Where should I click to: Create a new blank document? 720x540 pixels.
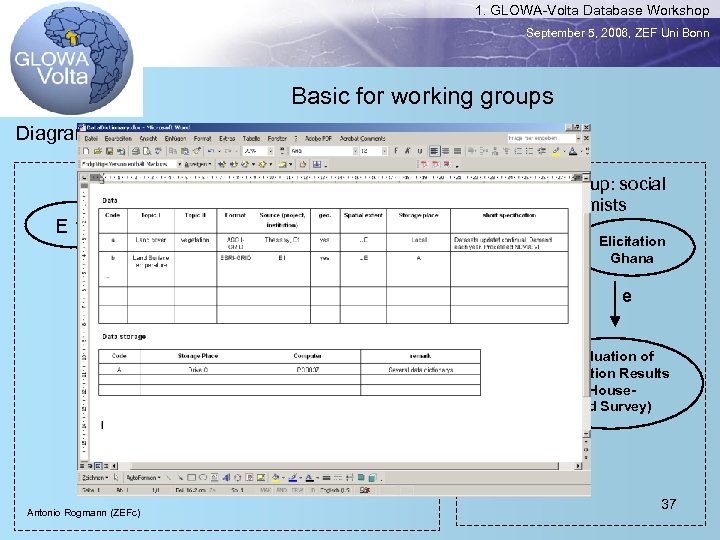pos(86,151)
